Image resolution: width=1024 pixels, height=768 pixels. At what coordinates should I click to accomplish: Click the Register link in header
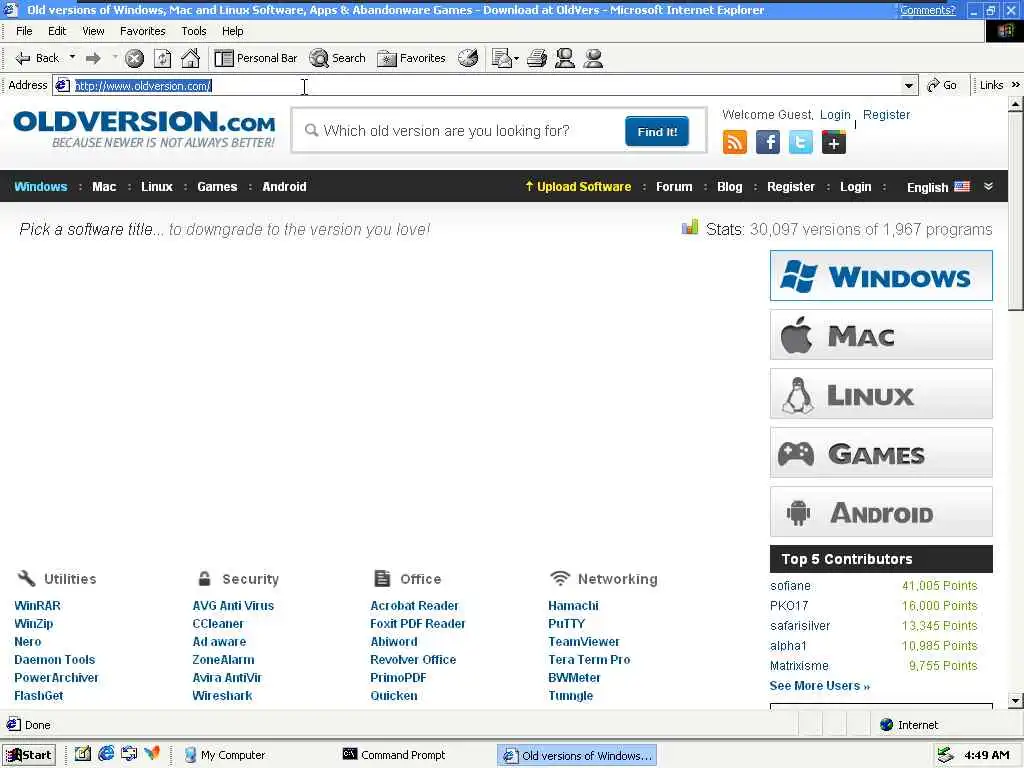886,115
